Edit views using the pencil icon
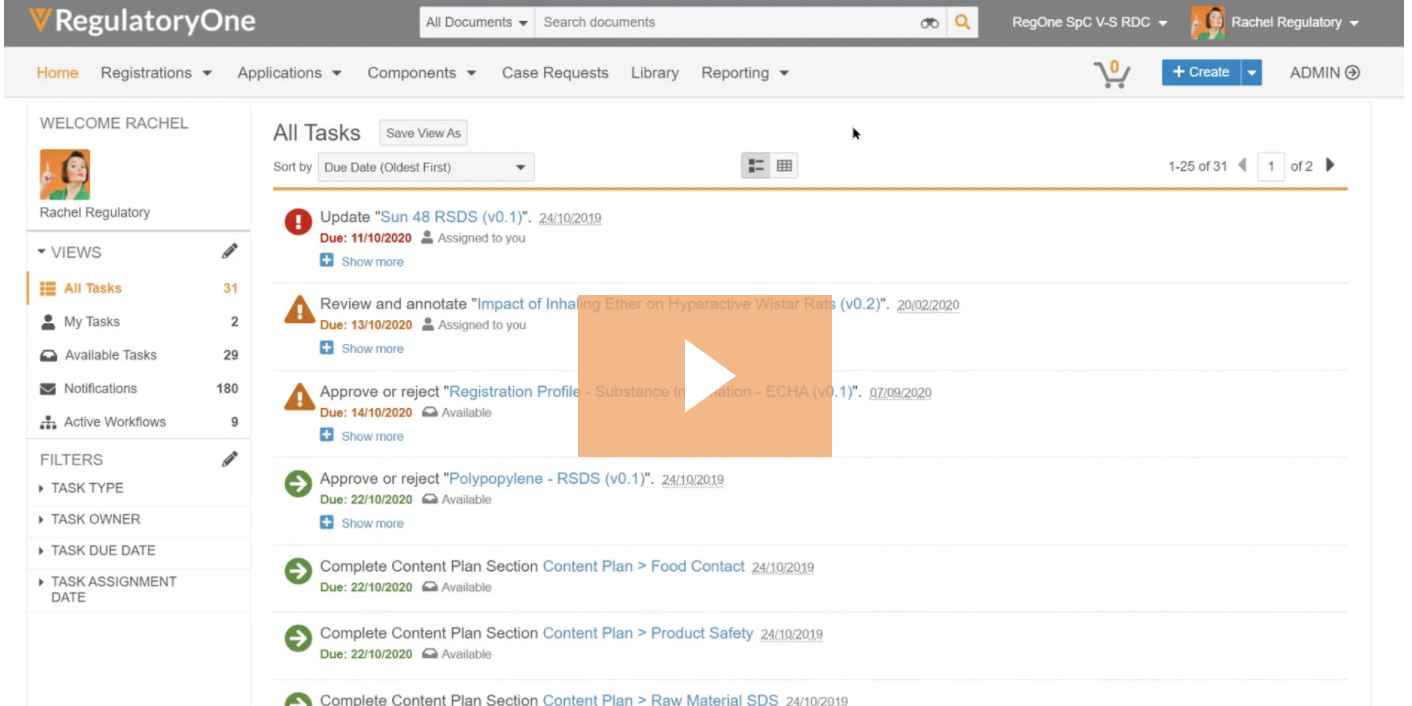This screenshot has height=706, width=1412. 231,252
